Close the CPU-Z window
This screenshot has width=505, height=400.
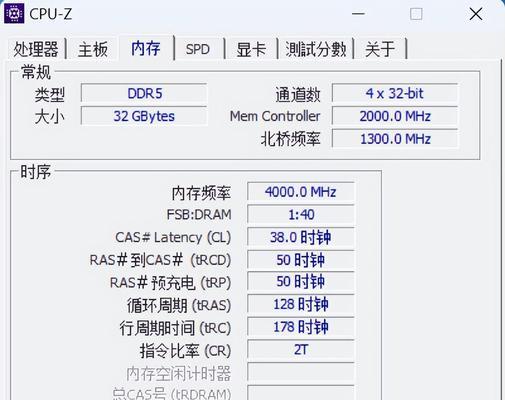point(476,14)
